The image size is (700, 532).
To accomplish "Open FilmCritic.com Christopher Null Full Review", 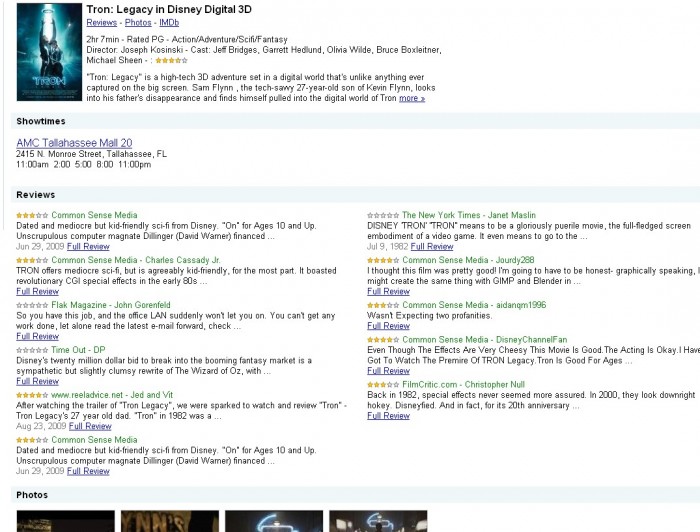I will click(388, 416).
